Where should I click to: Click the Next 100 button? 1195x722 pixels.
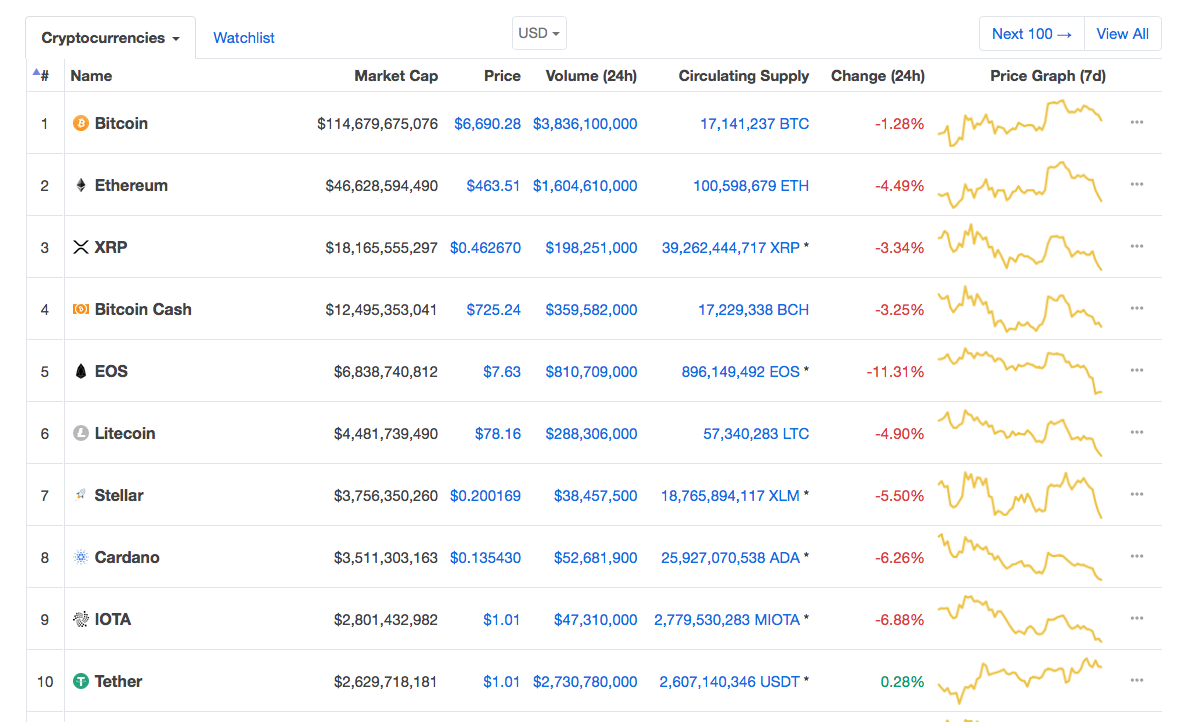(1031, 34)
